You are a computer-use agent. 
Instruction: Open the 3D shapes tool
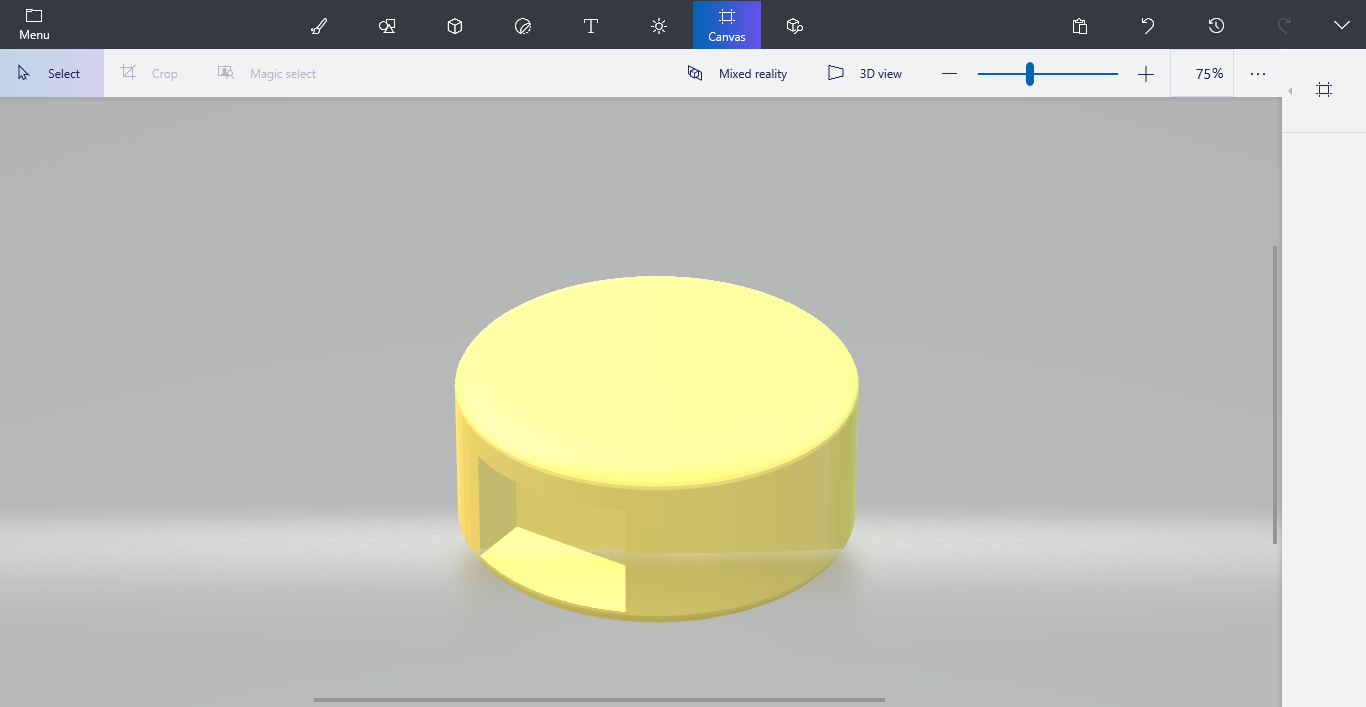click(454, 24)
